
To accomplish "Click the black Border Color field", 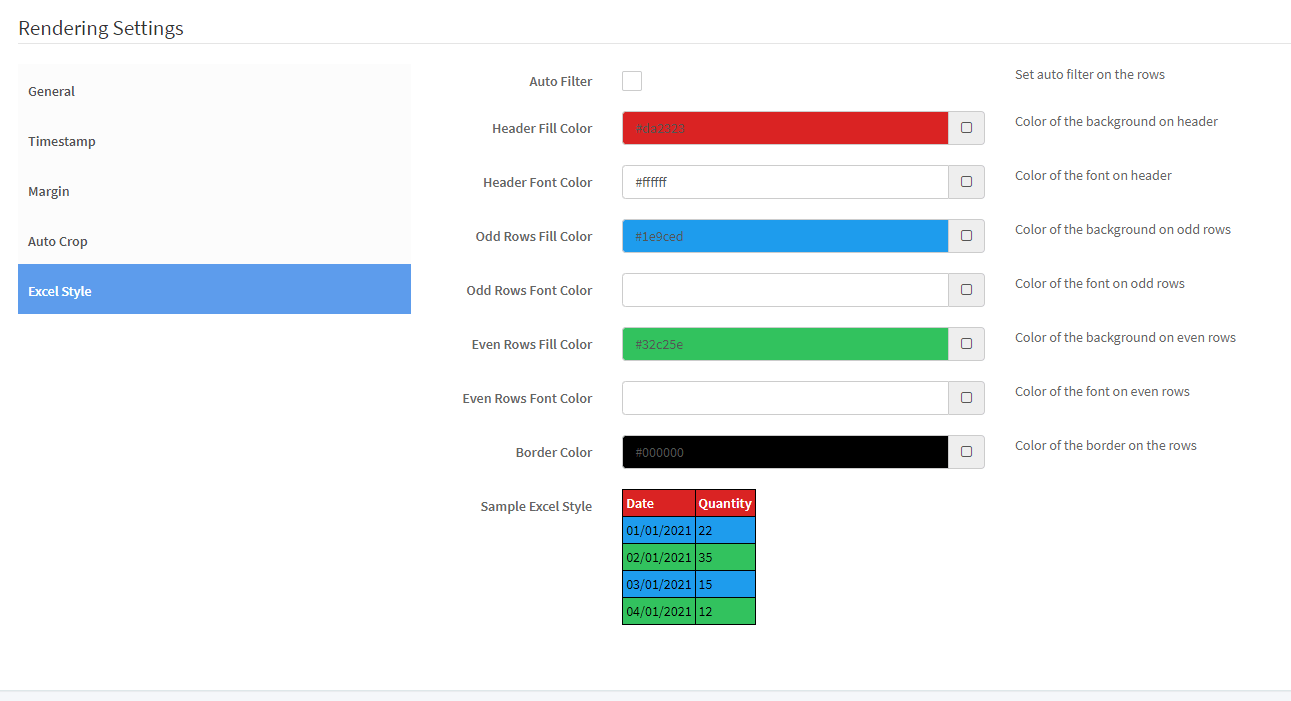I will pos(784,452).
